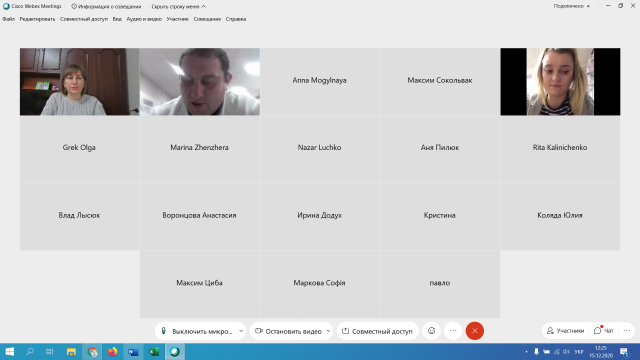Select Маркова Софія participant tile

[x=320, y=284]
